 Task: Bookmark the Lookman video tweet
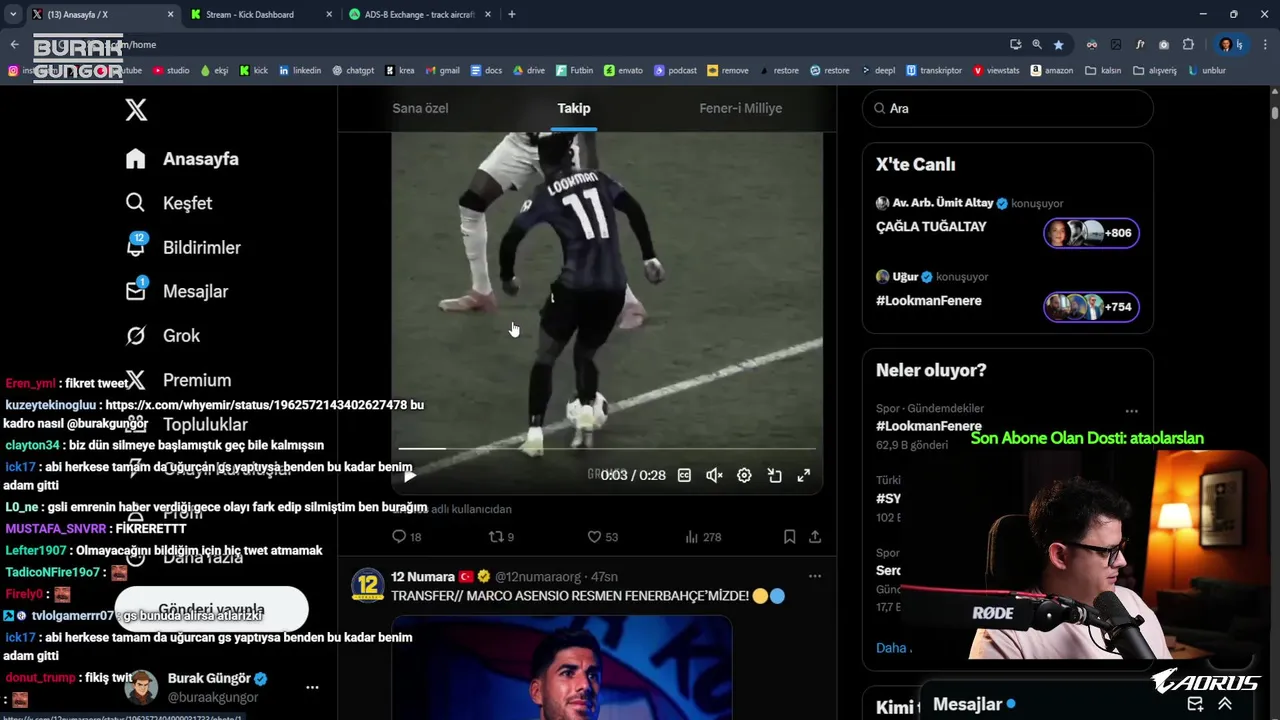tap(789, 537)
